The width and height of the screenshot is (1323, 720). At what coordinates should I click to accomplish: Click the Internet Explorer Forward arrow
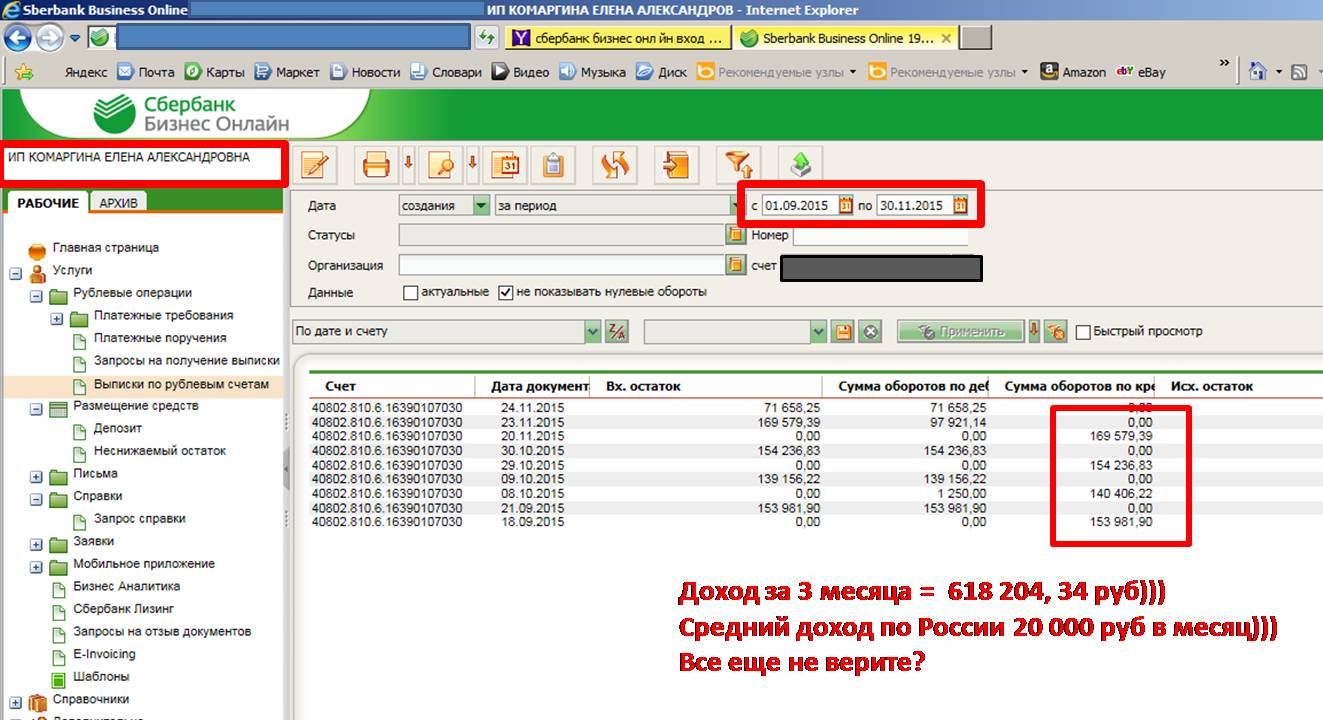point(50,38)
